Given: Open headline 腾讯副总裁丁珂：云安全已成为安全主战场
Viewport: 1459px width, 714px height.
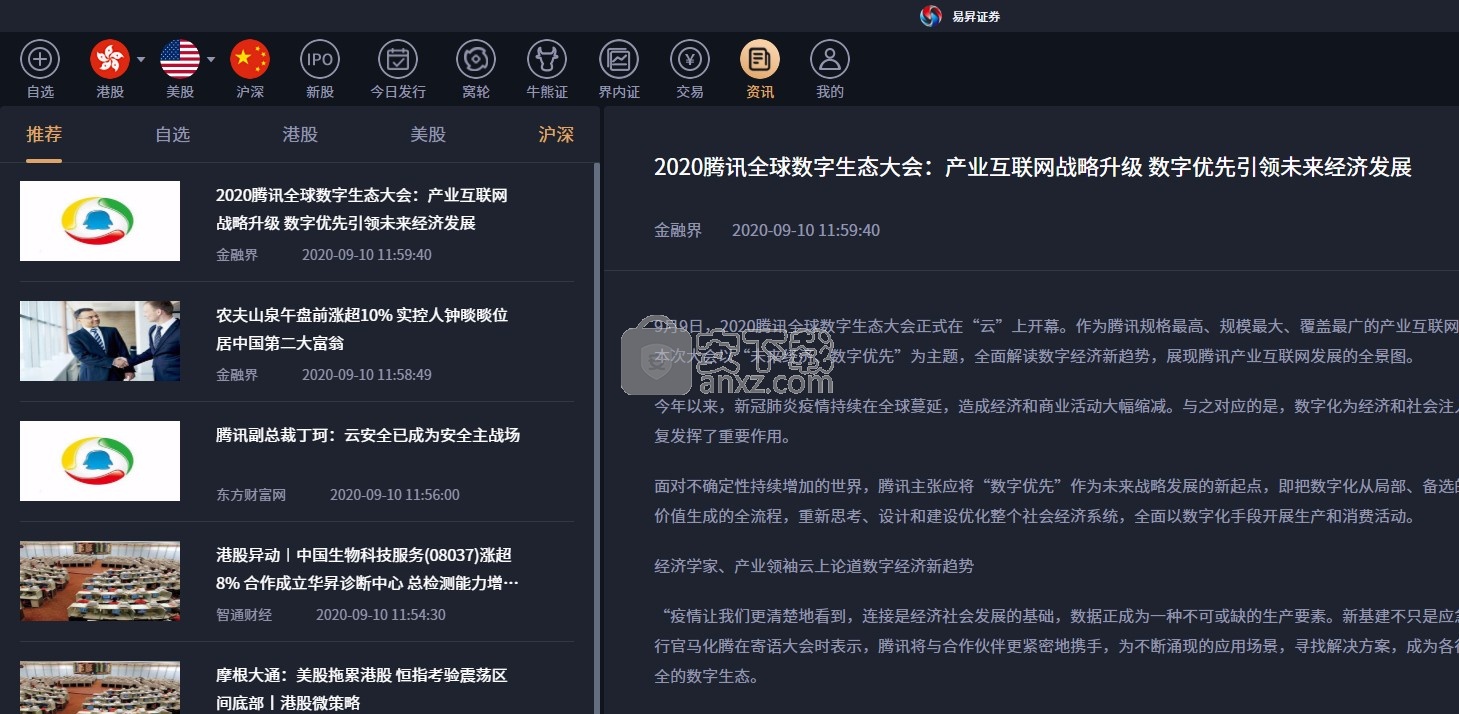Looking at the screenshot, I should click(368, 435).
